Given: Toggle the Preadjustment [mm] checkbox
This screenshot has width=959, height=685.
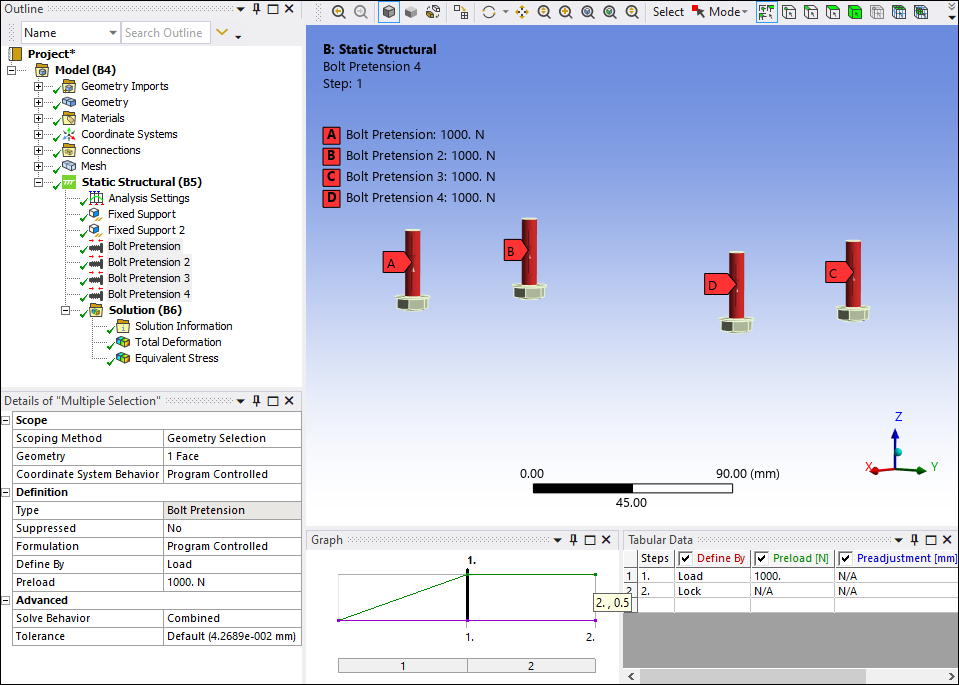Looking at the screenshot, I should tap(845, 558).
